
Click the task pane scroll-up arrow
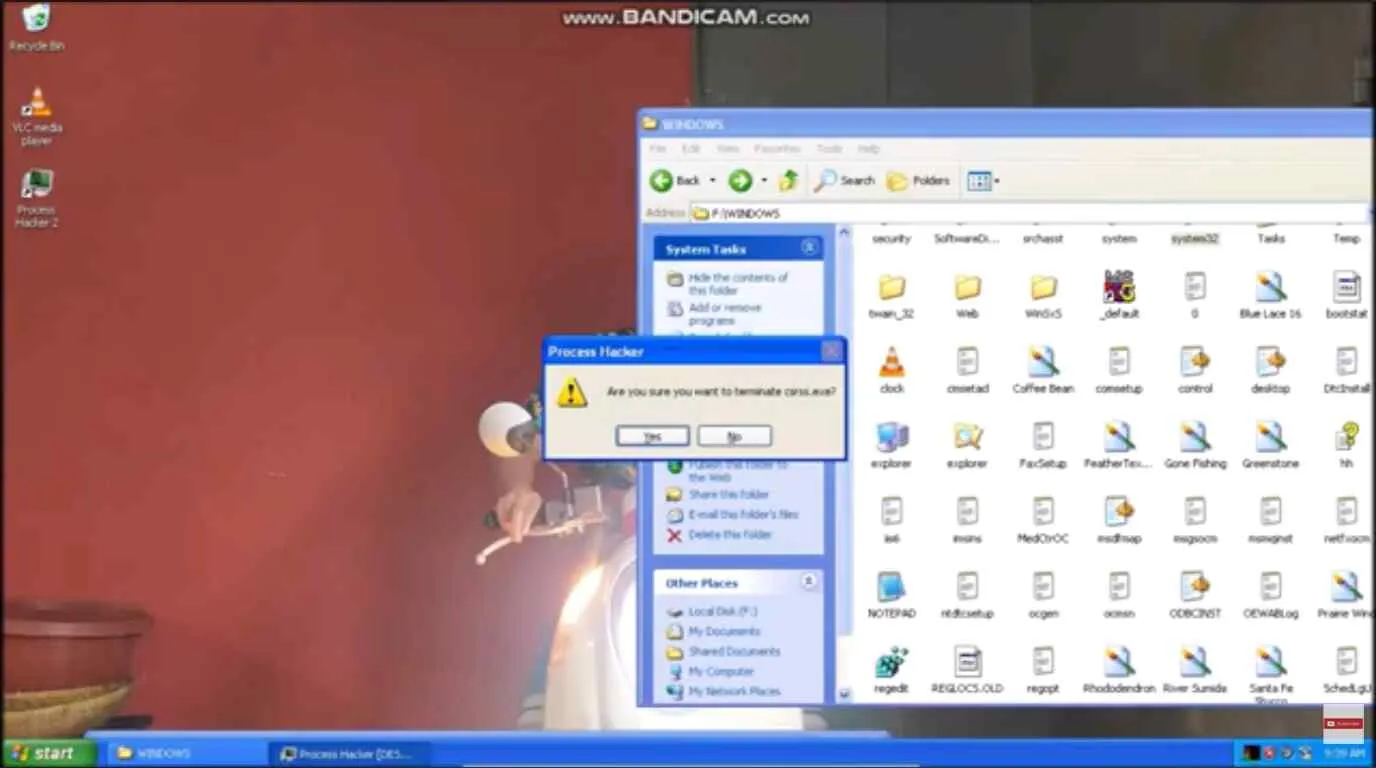(844, 234)
